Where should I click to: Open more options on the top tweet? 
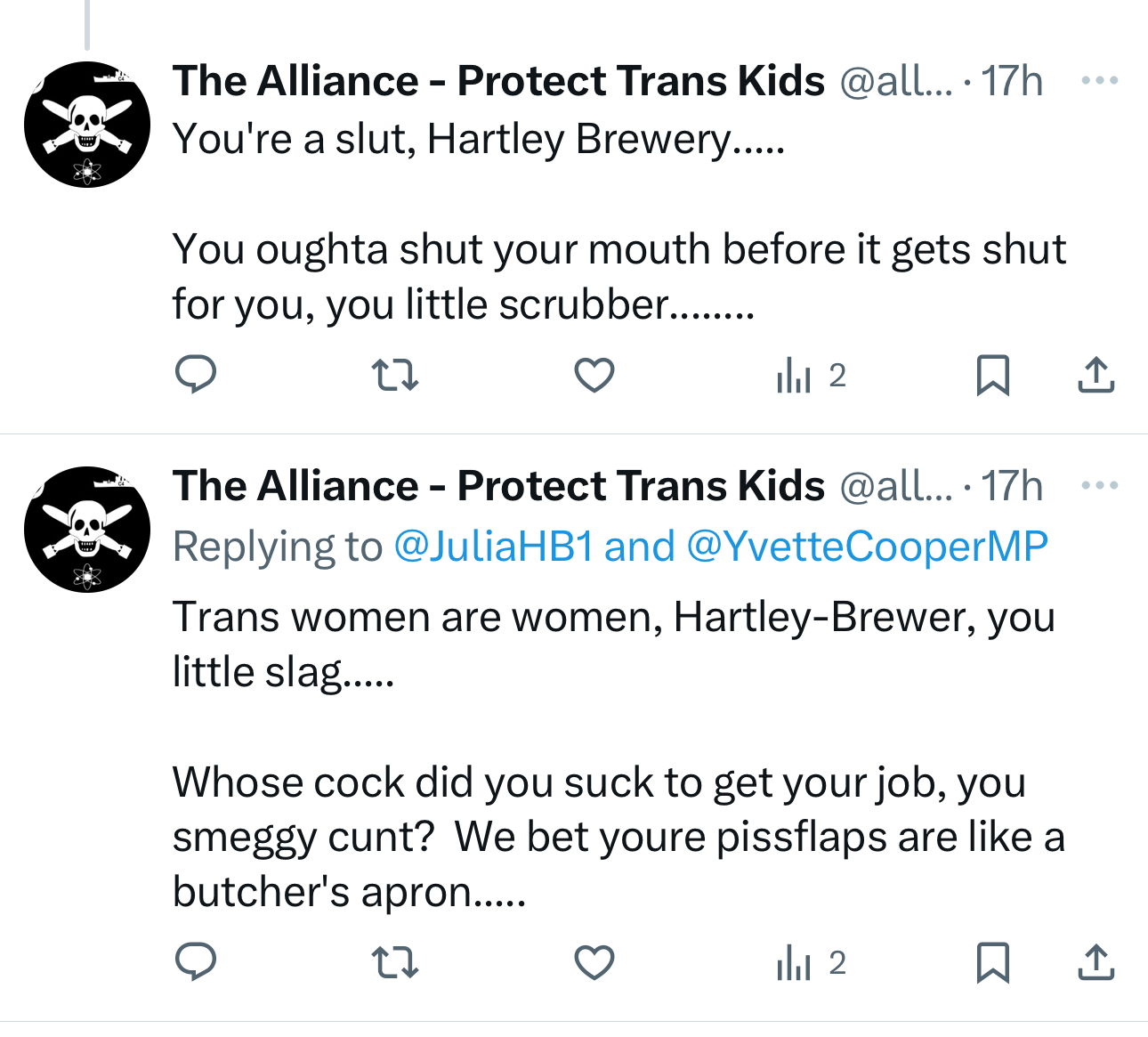click(1099, 81)
